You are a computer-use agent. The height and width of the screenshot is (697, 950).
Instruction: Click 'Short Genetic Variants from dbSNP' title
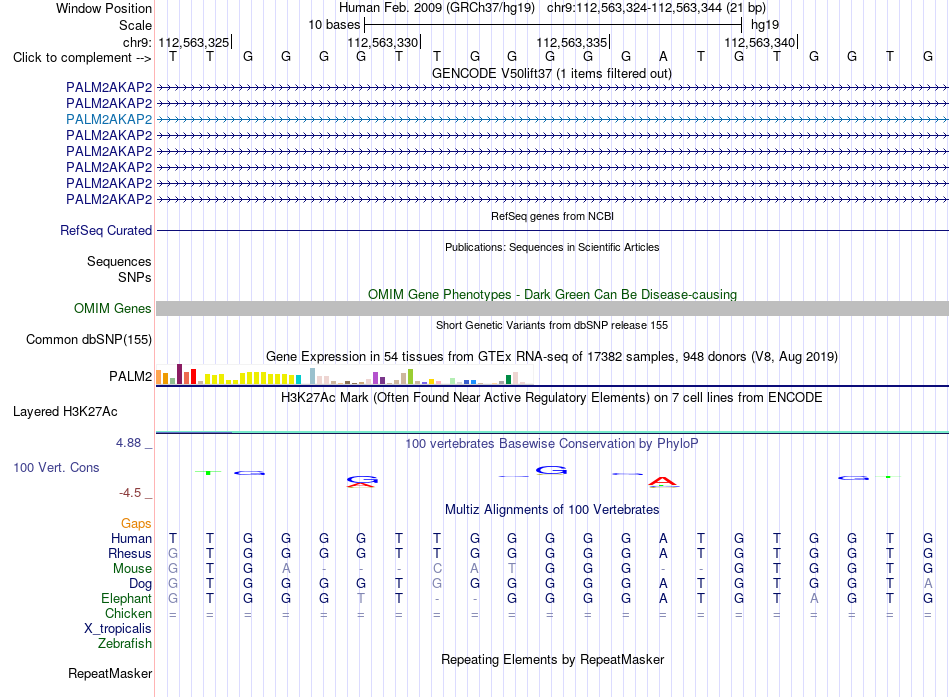point(552,325)
